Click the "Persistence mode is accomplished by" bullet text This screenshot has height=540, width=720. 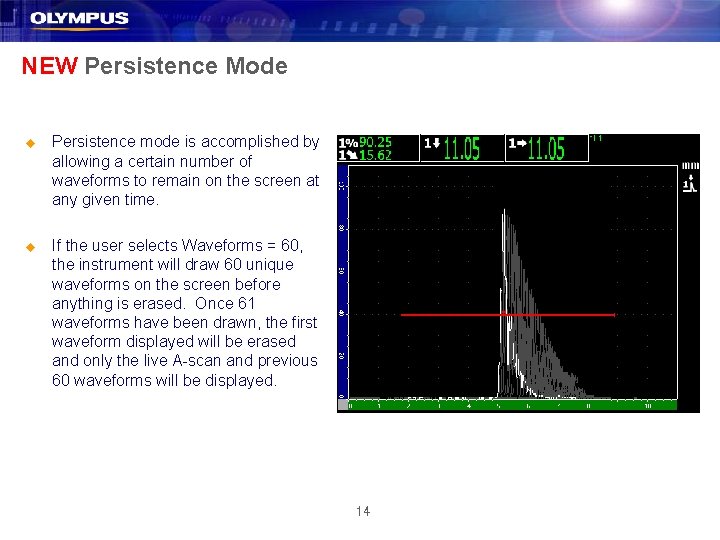click(185, 170)
